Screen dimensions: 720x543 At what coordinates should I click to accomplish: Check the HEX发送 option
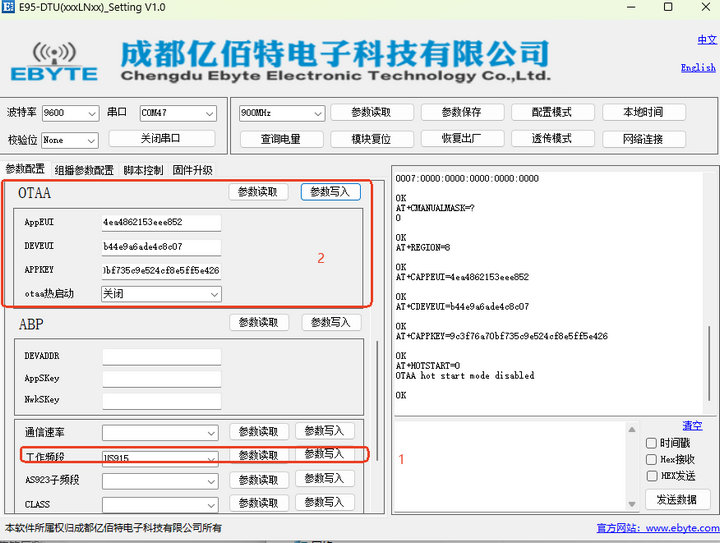tap(652, 476)
